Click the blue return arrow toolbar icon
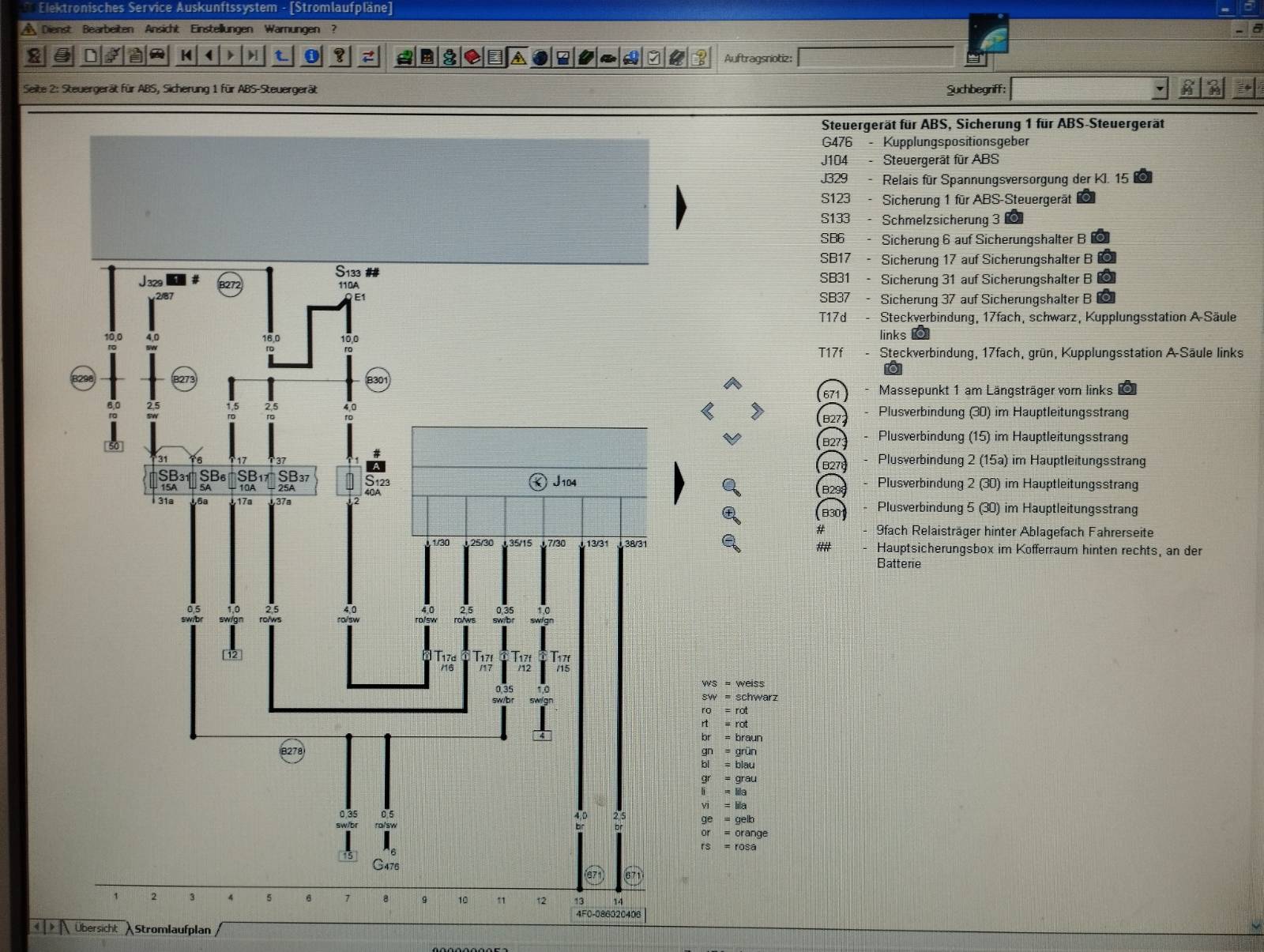 282,56
